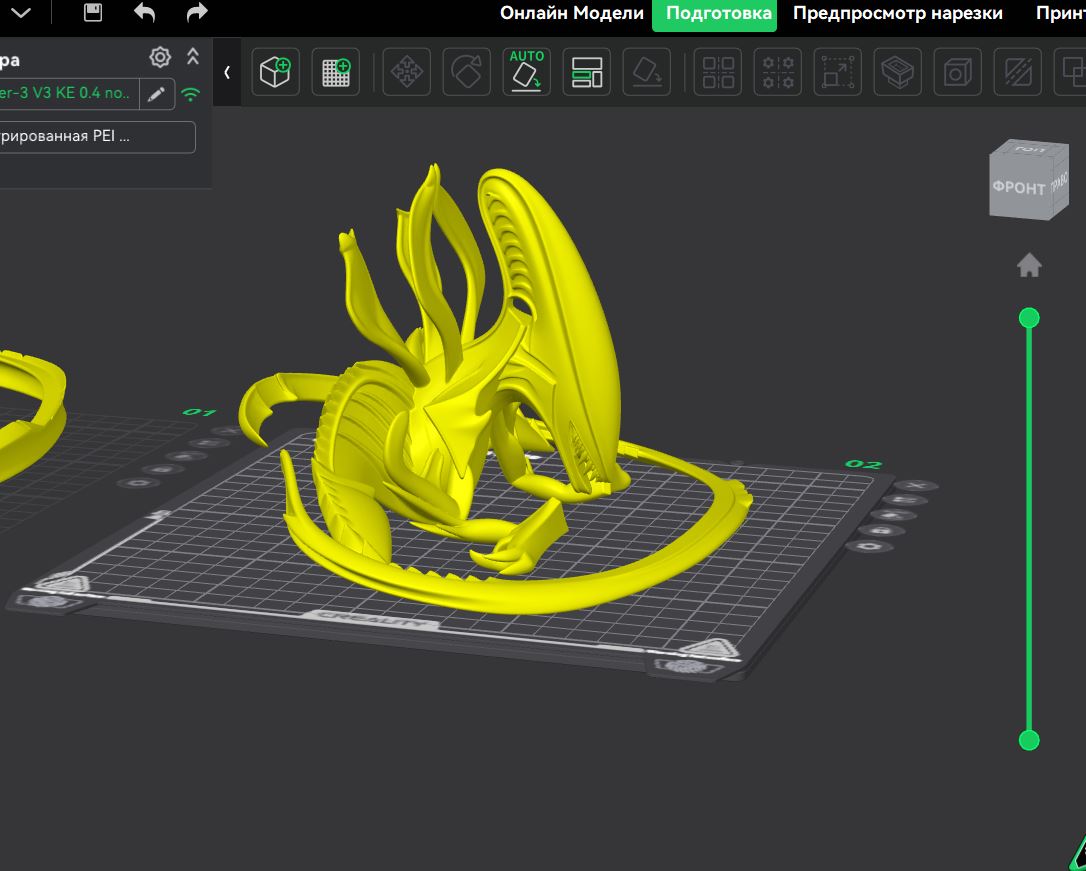Collapse the printer panel double chevron
The width and height of the screenshot is (1086, 871).
click(x=193, y=57)
